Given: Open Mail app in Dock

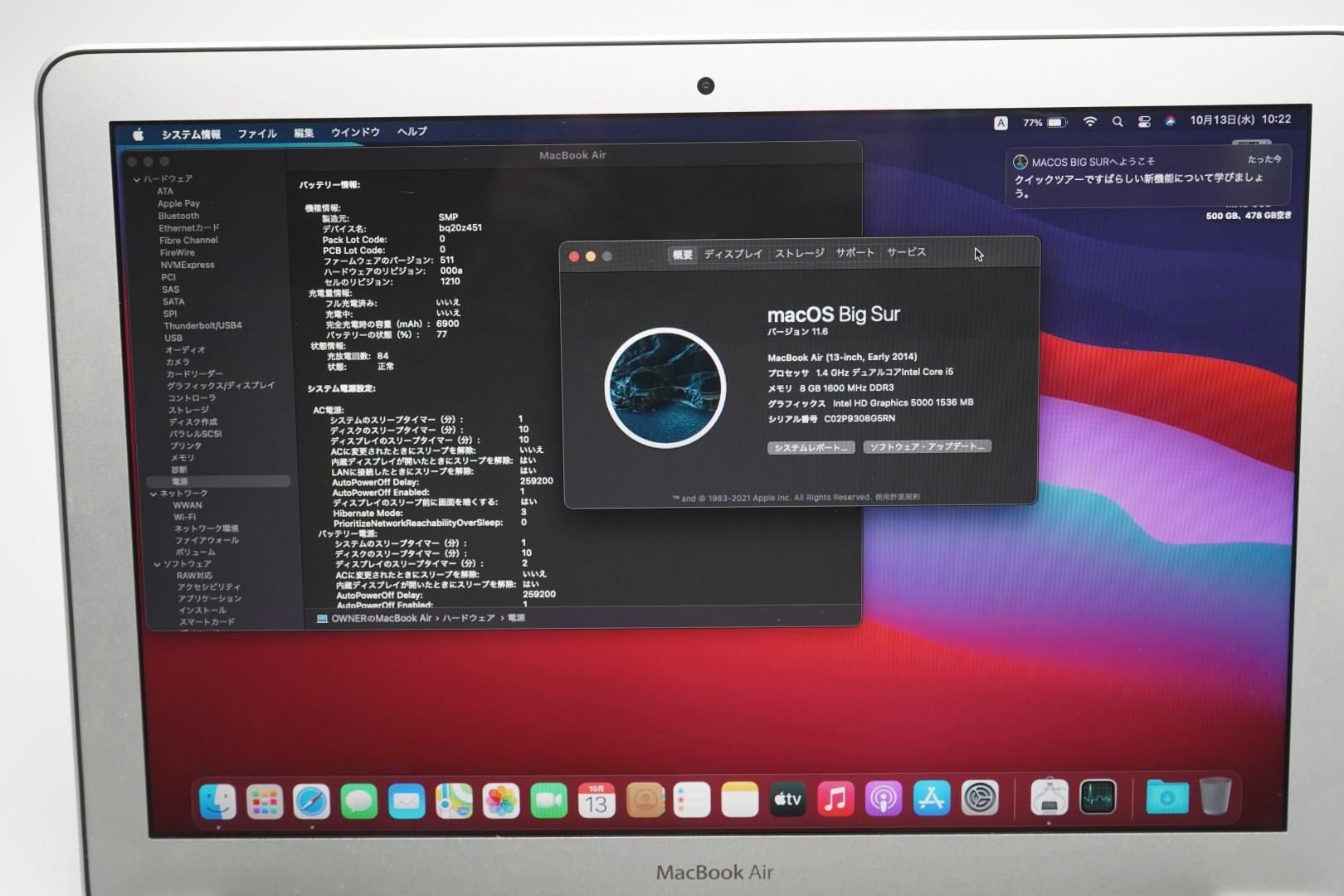Looking at the screenshot, I should [x=407, y=802].
